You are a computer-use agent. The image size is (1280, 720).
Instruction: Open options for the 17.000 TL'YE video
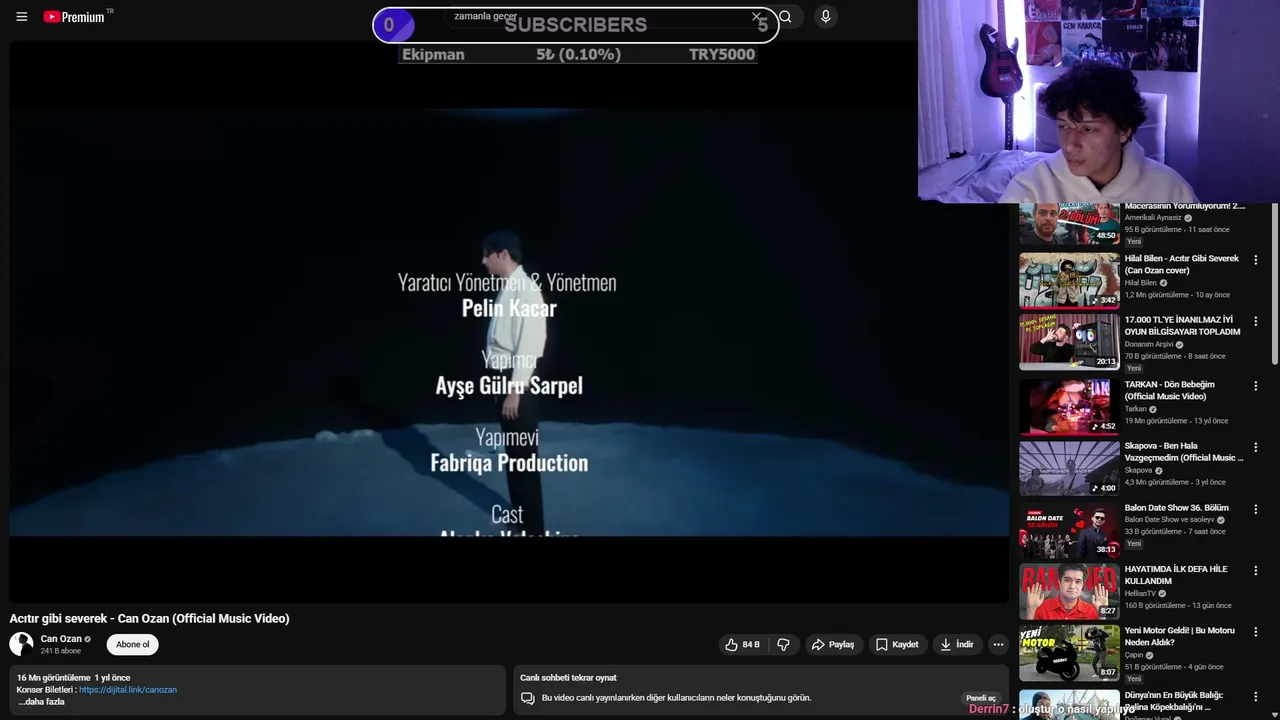[x=1256, y=321]
